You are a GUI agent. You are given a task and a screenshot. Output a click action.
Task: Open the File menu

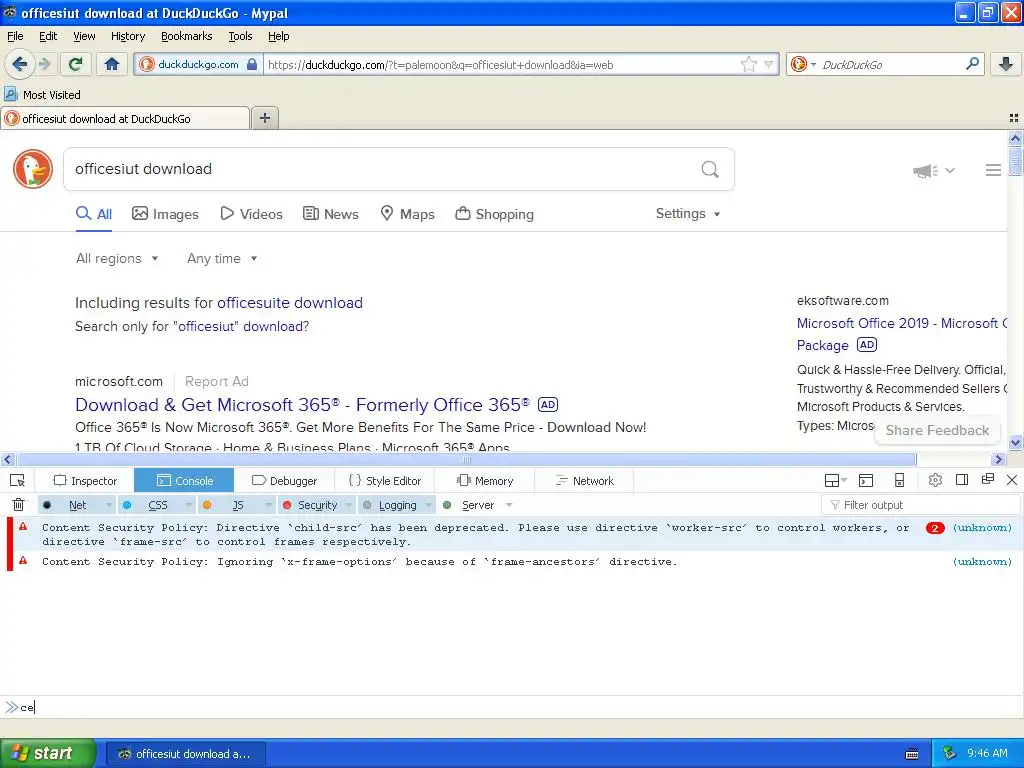point(15,36)
